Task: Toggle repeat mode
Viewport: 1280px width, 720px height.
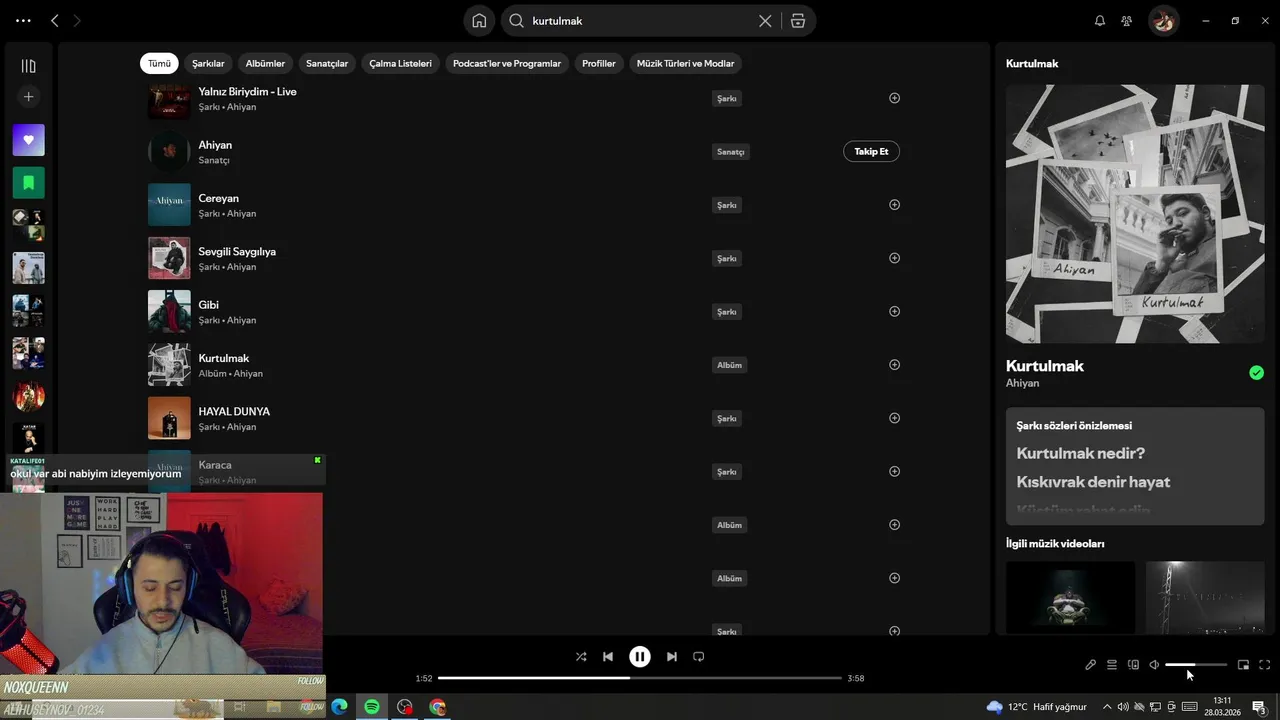Action: click(x=699, y=657)
